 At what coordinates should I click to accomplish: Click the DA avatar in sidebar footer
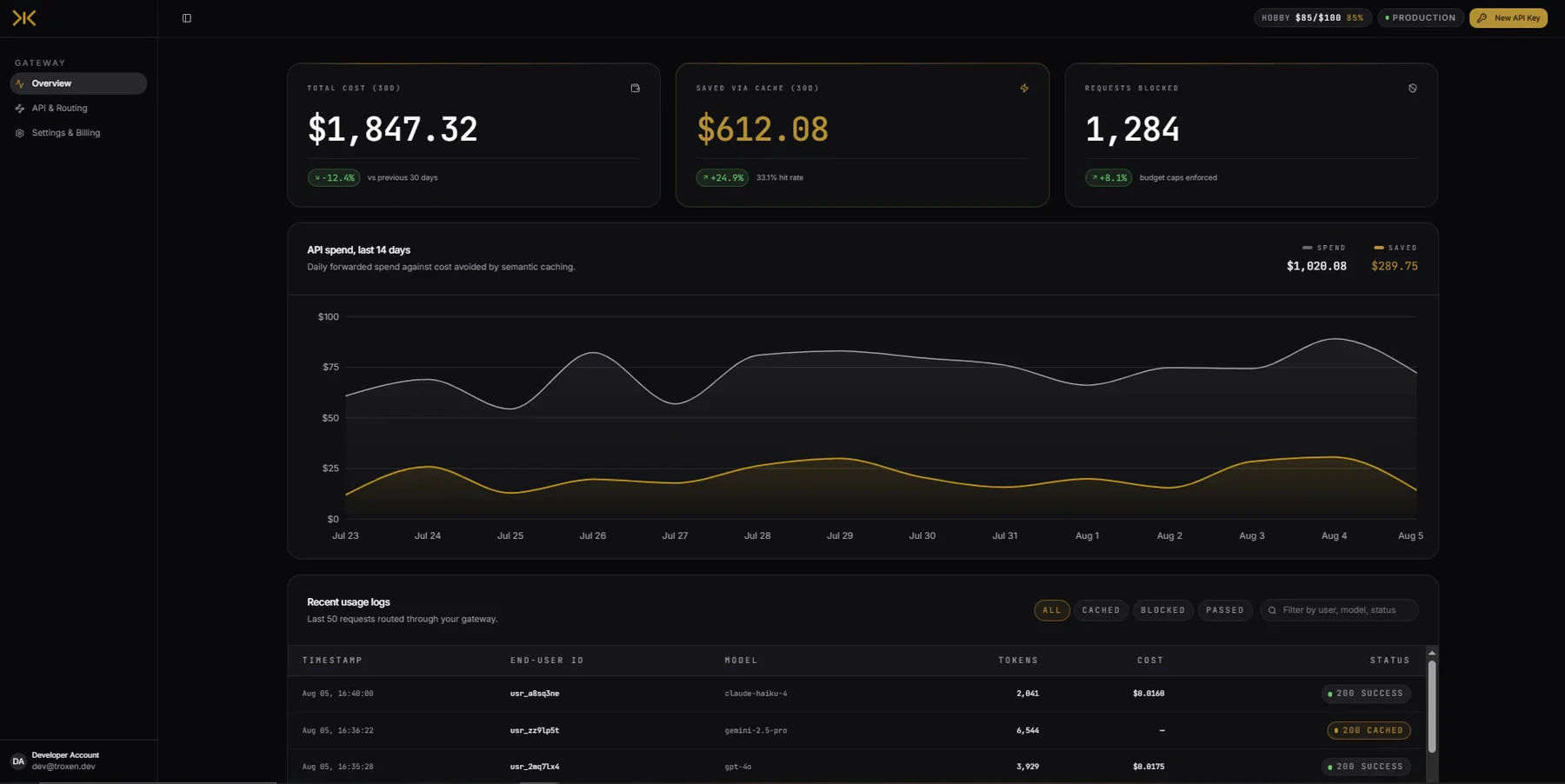click(18, 761)
